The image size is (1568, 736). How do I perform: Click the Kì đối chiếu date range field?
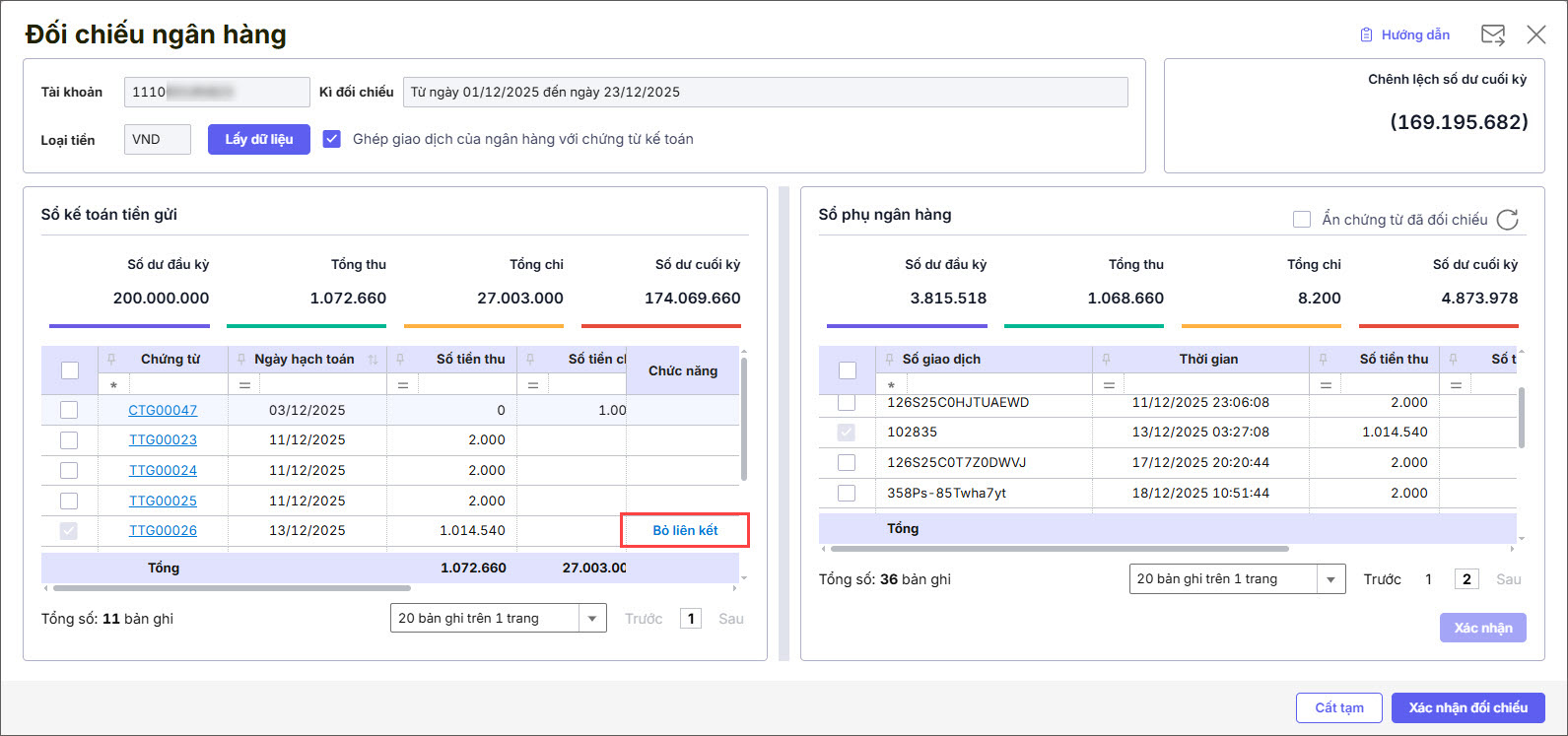(765, 93)
